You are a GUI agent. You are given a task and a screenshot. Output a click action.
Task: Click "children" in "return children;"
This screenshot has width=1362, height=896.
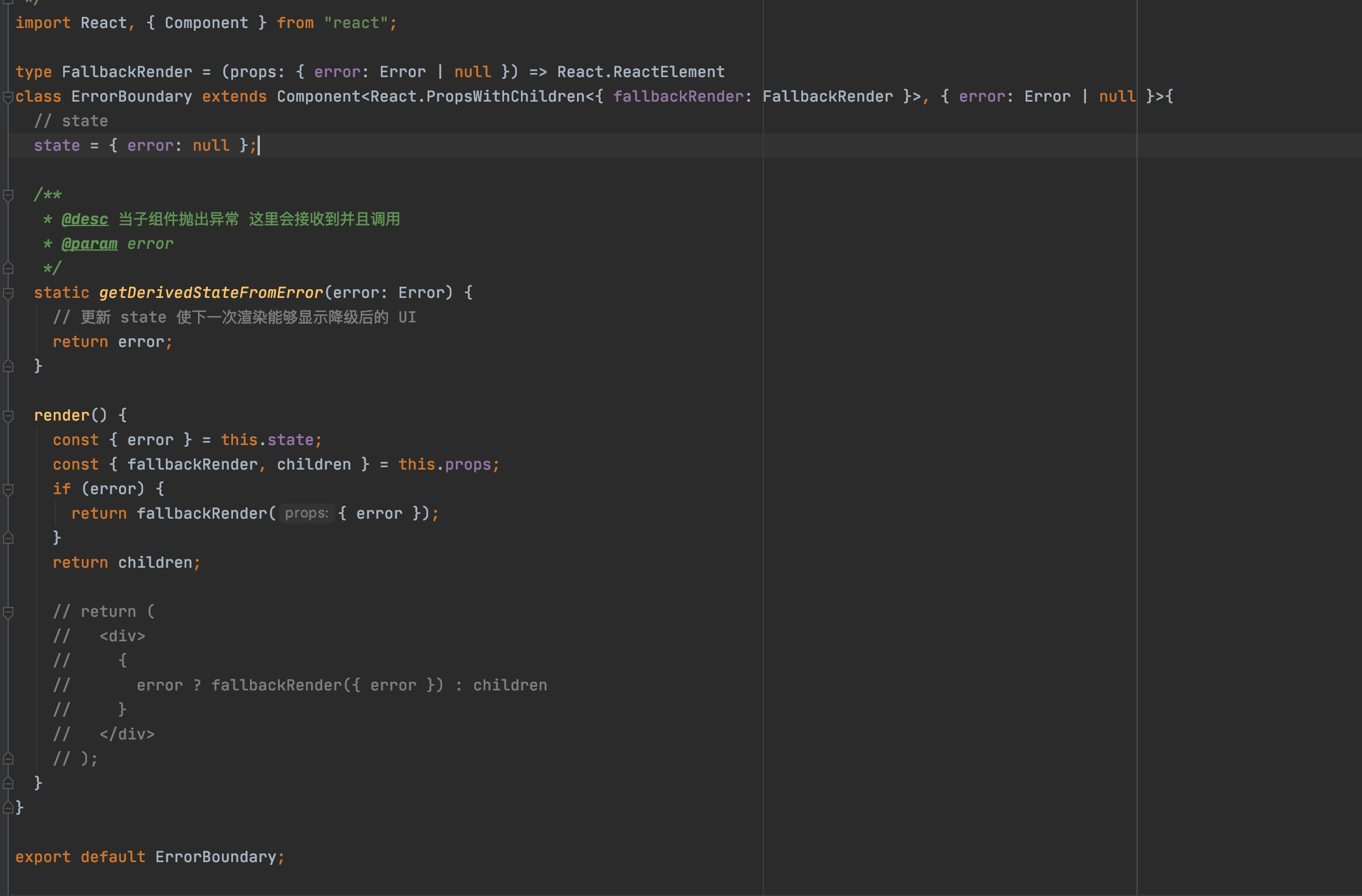coord(155,562)
